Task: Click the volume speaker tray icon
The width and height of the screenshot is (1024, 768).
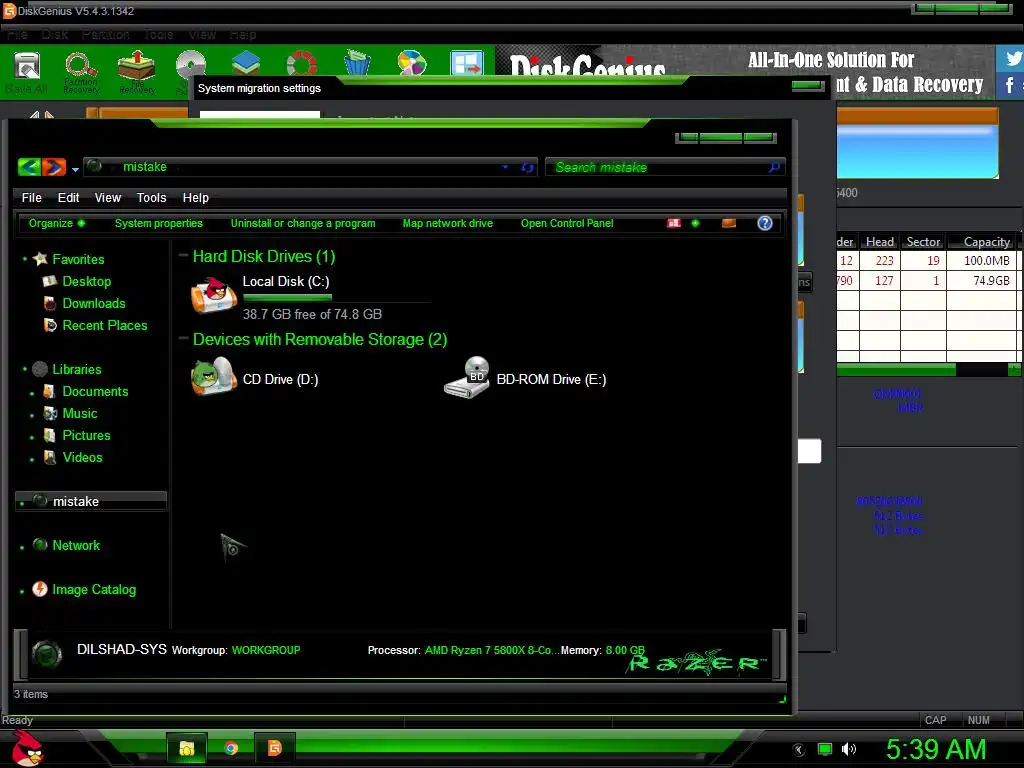Action: [848, 749]
